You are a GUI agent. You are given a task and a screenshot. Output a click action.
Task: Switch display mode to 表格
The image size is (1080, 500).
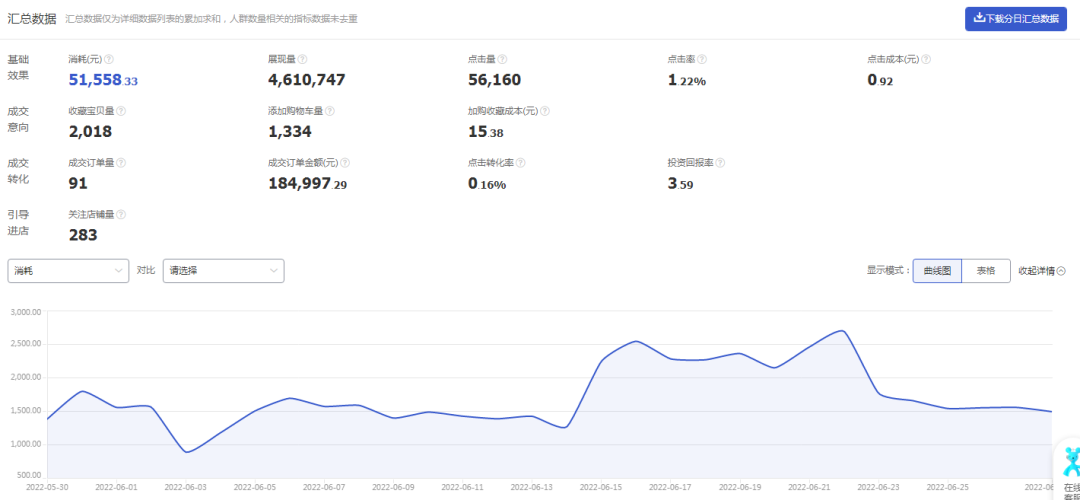pyautogui.click(x=986, y=271)
